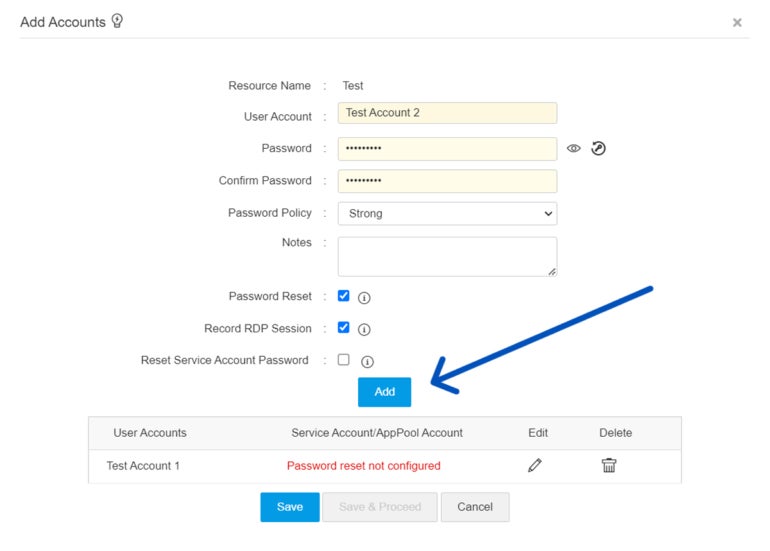
Task: Open info icon next to Record RDP Session
Action: 364,330
